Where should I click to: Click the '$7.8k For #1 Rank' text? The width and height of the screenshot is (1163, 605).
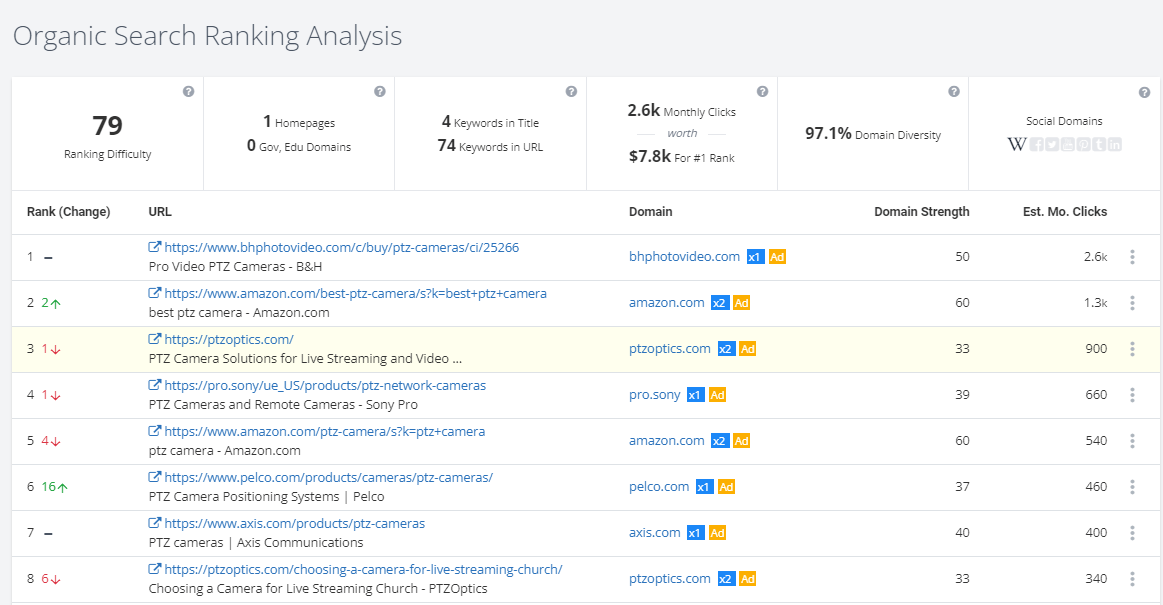point(682,156)
